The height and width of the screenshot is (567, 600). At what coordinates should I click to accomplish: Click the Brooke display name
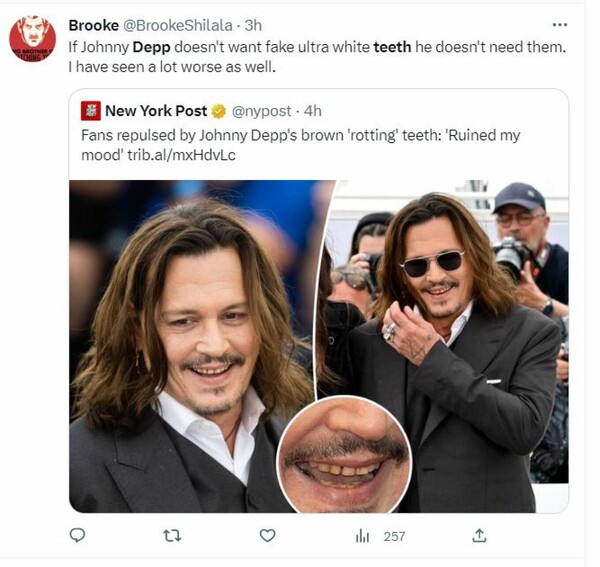(93, 25)
